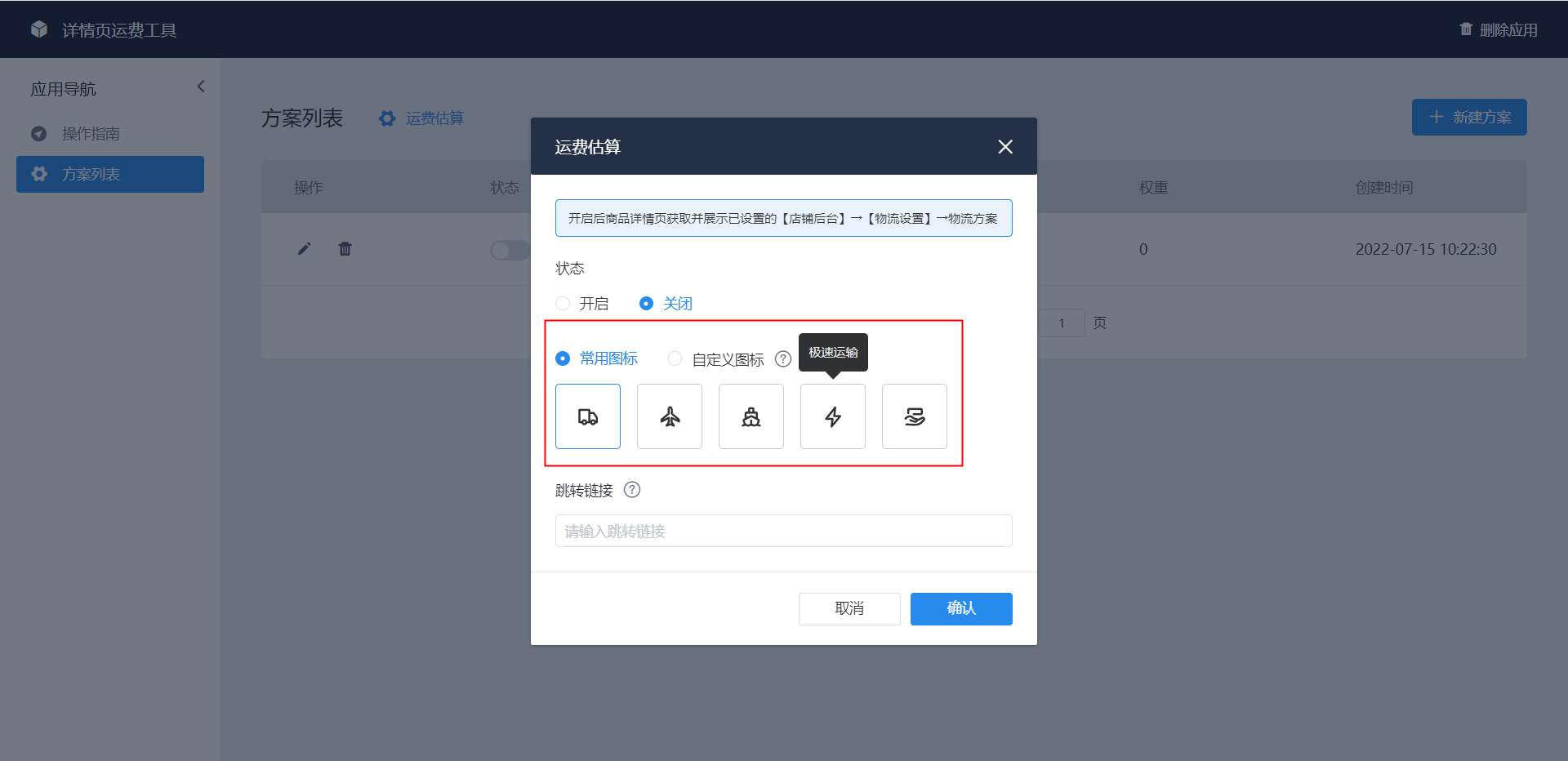This screenshot has height=761, width=1568.
Task: Click the cube app logo in the header
Action: click(x=39, y=29)
